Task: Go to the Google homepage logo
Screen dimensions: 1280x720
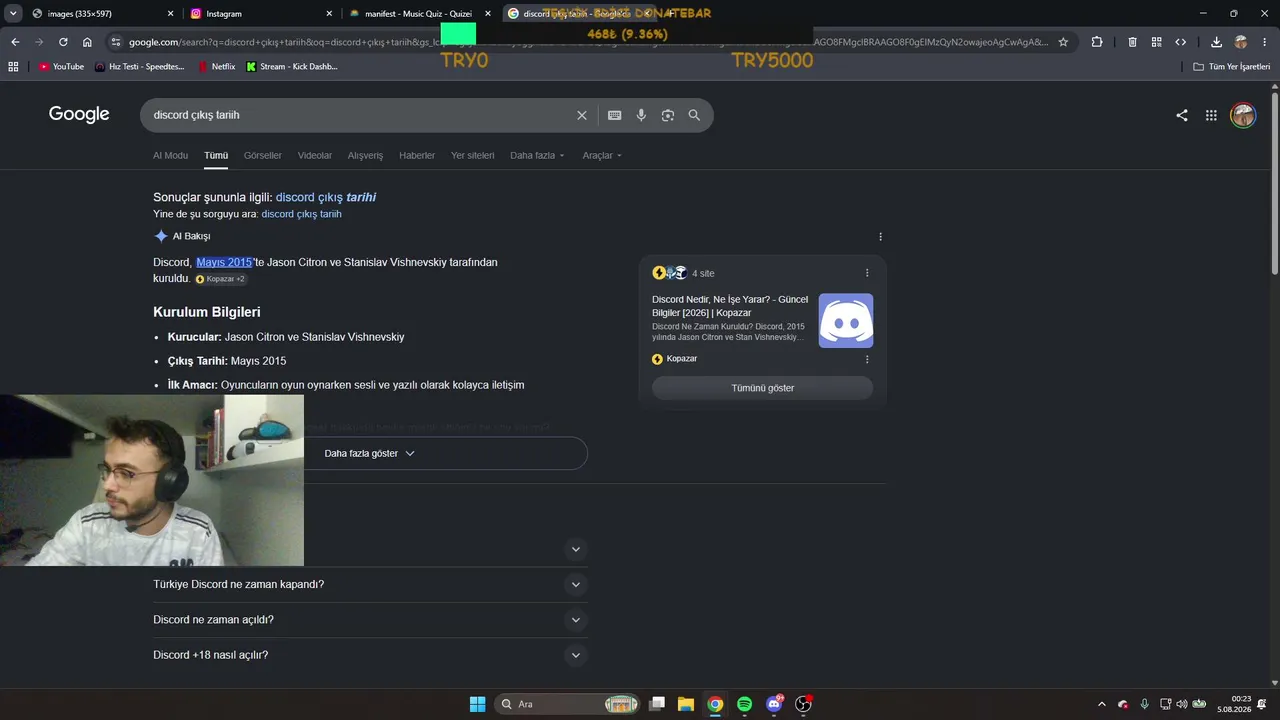Action: click(x=79, y=114)
